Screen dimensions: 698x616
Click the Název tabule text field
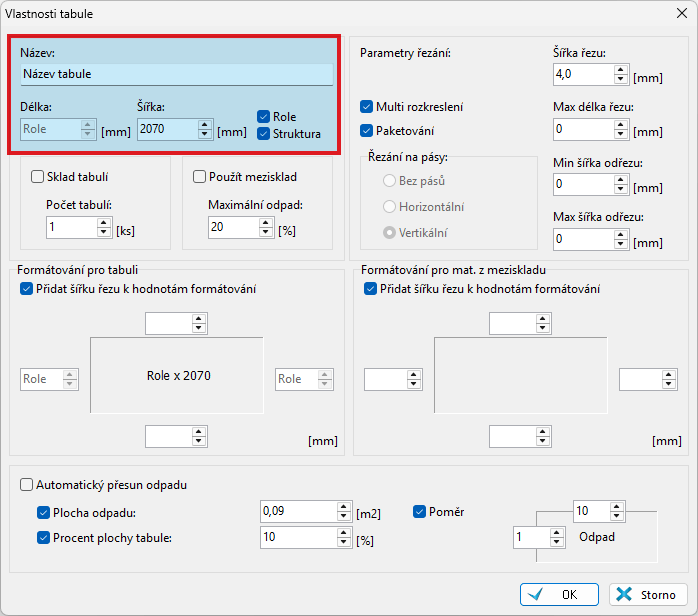point(176,74)
